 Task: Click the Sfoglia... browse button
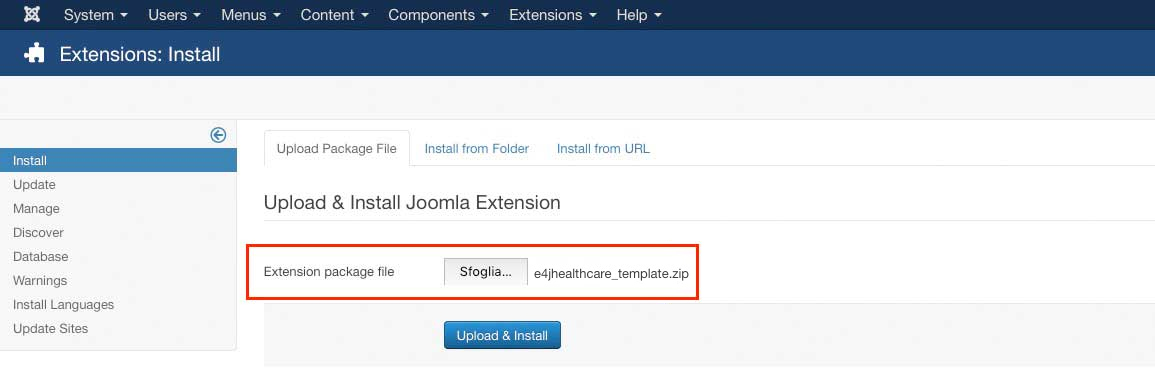(x=485, y=271)
